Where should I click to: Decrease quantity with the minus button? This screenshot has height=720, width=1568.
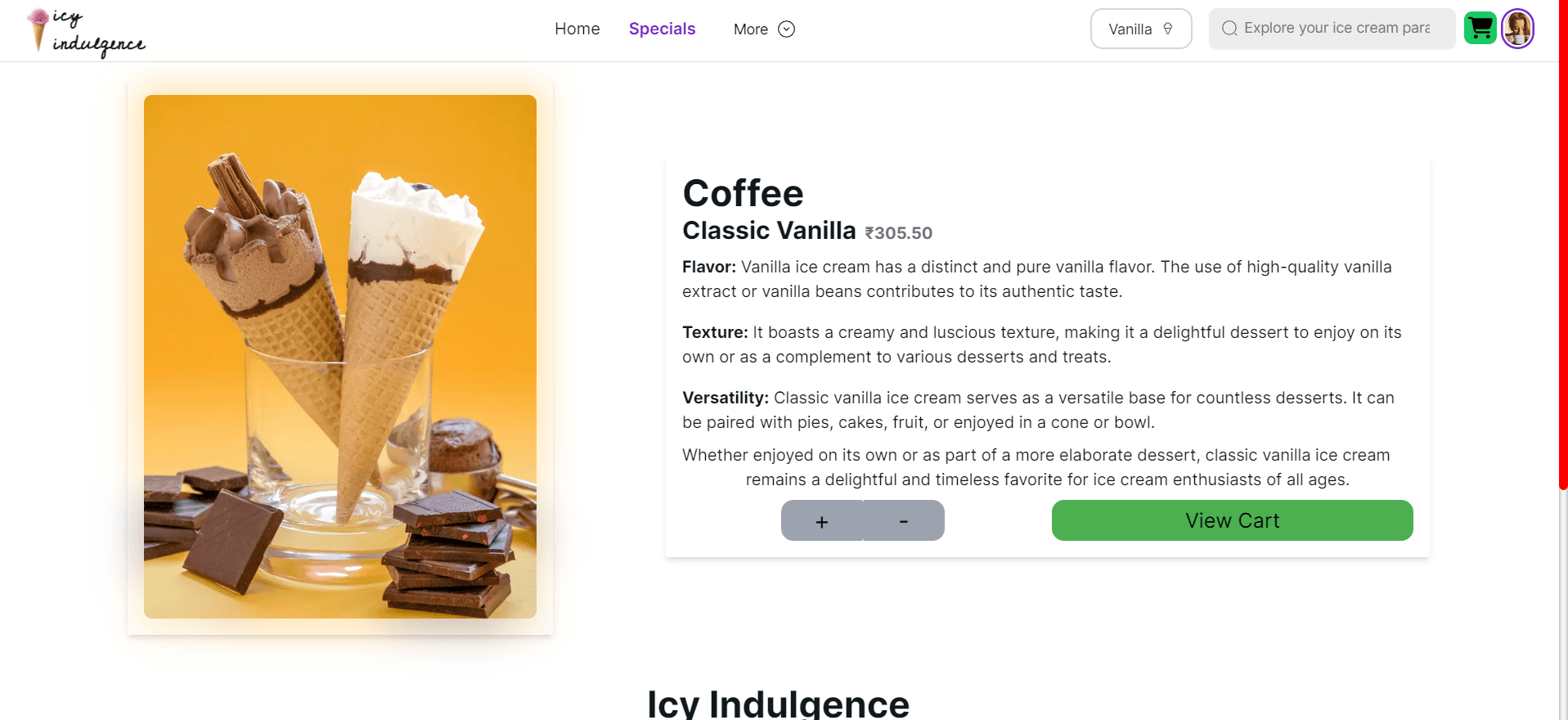[904, 520]
